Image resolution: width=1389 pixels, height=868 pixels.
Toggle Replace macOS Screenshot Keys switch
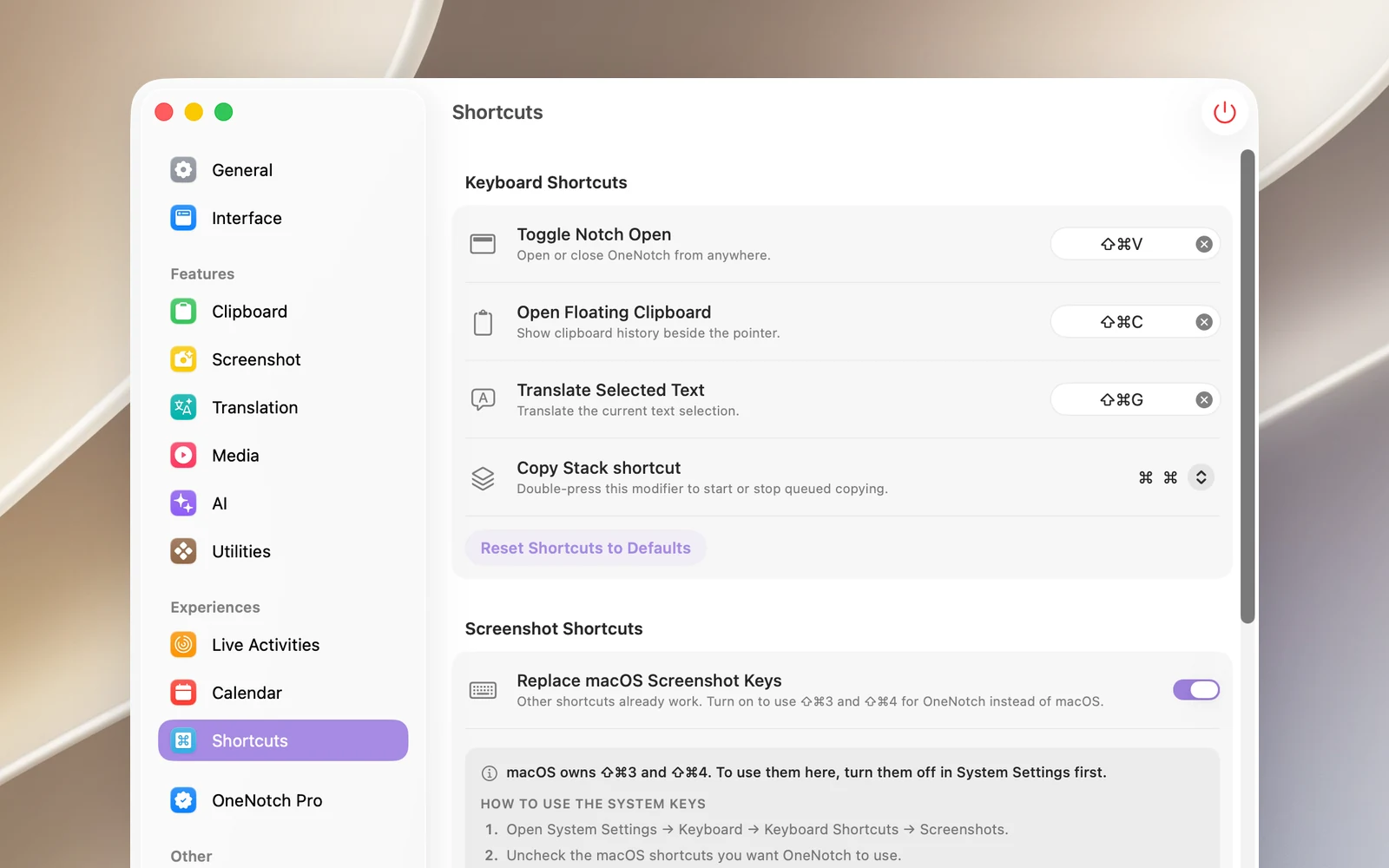tap(1196, 690)
